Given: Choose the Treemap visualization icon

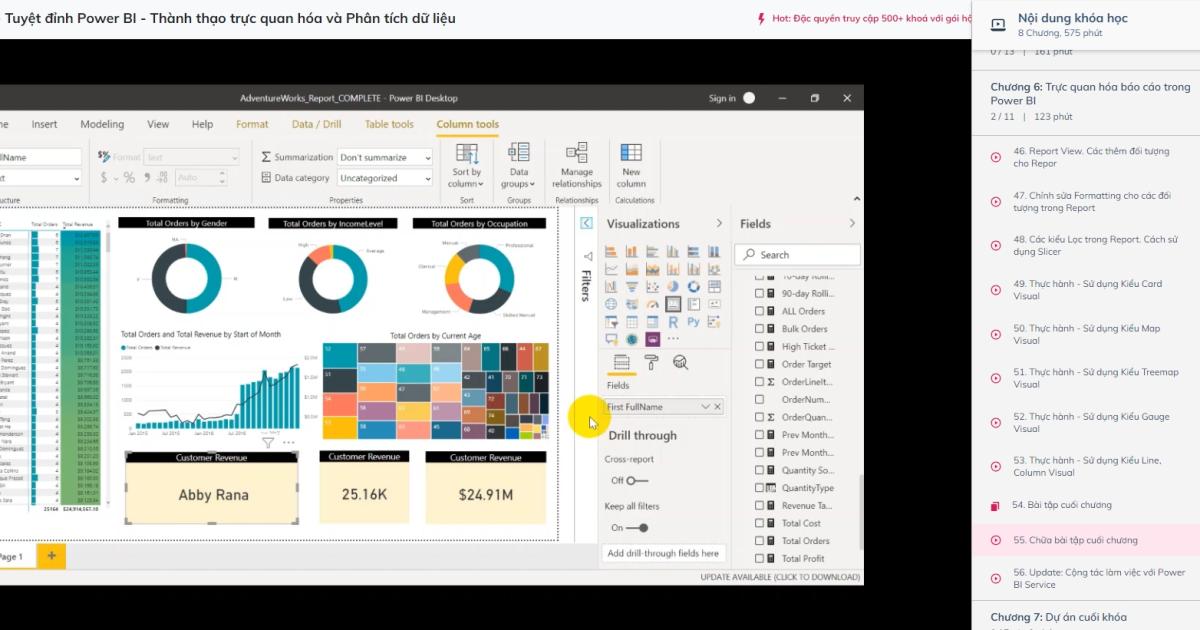Looking at the screenshot, I should 714,287.
